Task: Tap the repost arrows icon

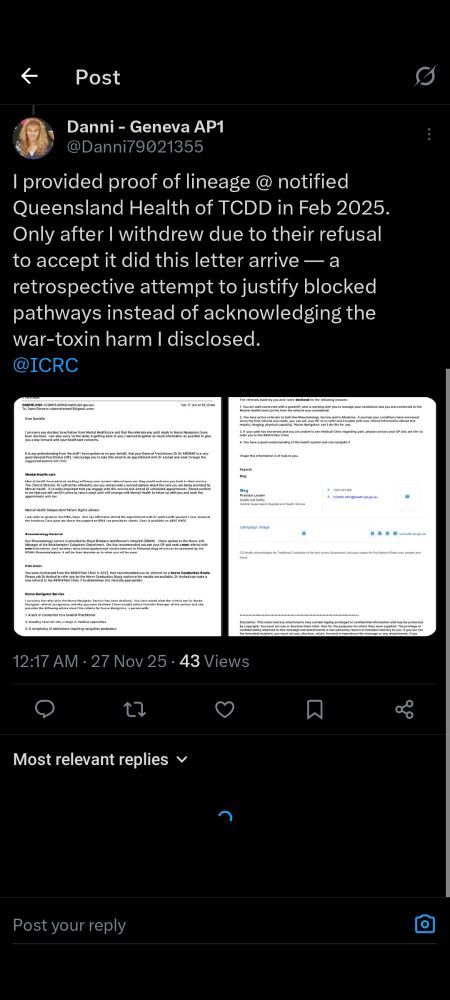Action: (134, 709)
